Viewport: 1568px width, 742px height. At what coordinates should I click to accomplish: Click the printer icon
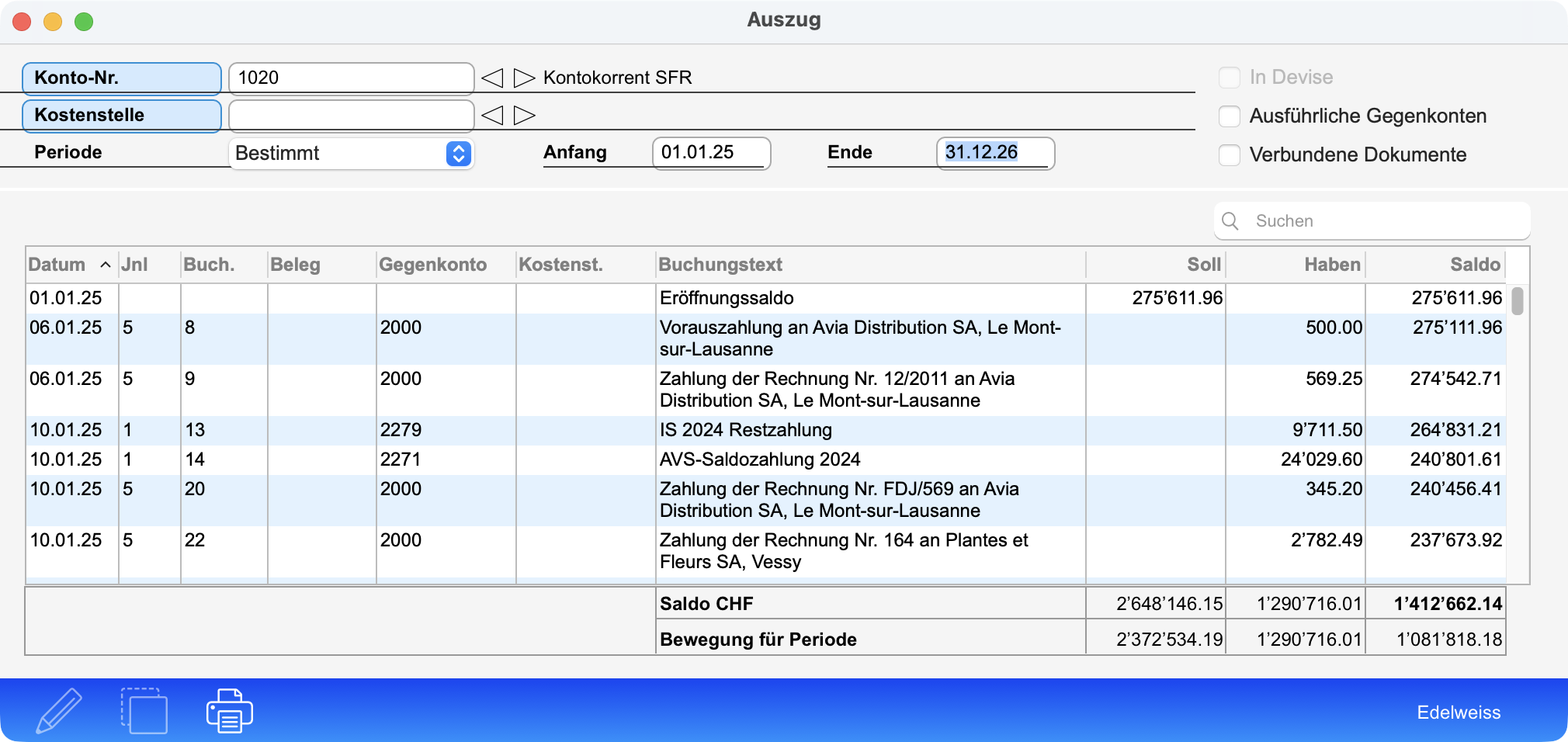click(229, 710)
